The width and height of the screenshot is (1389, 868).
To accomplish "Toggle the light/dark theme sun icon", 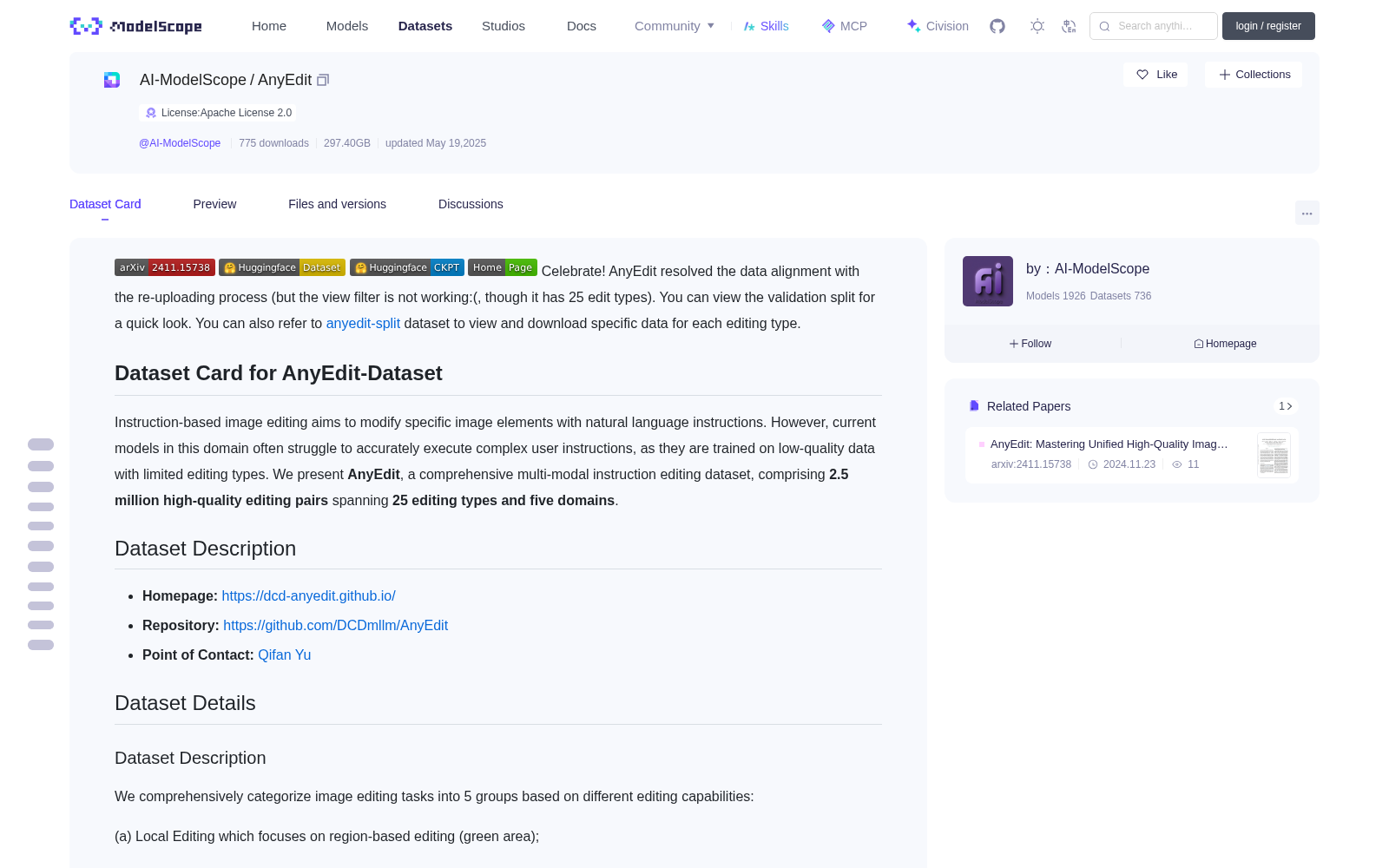I will point(1037,26).
